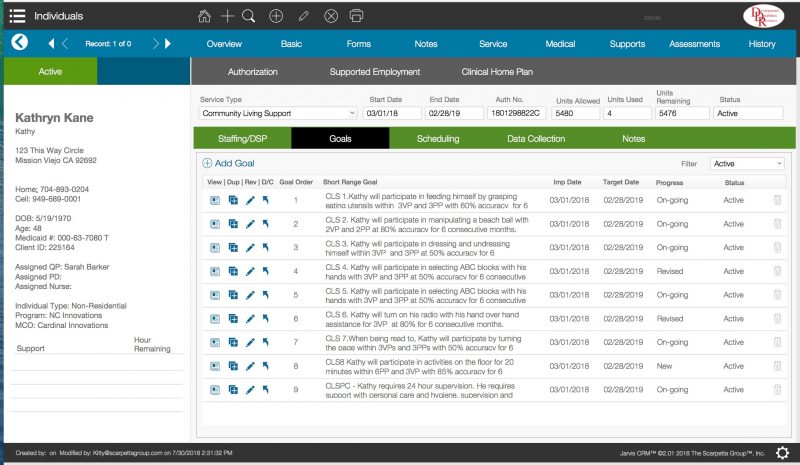Click the Goal Order column header
Image resolution: width=800 pixels, height=465 pixels.
click(x=296, y=182)
